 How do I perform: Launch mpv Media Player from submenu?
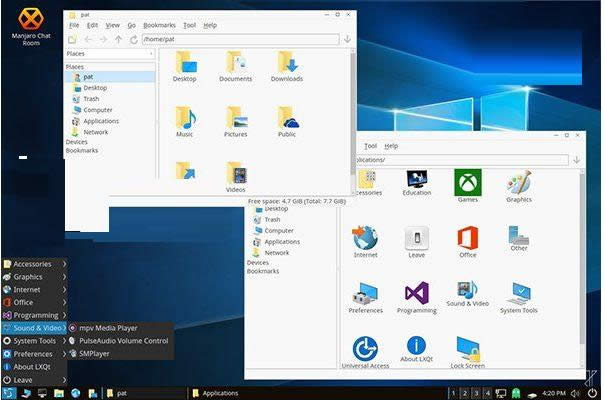pyautogui.click(x=107, y=328)
